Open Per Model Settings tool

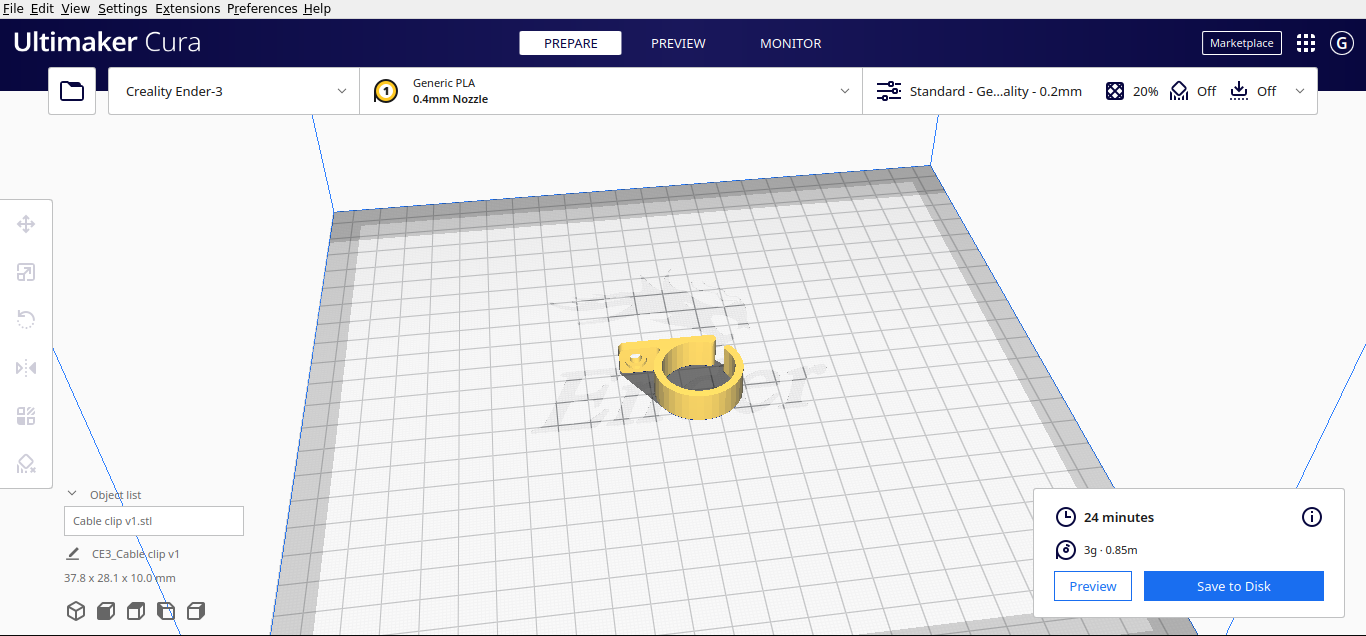click(26, 416)
